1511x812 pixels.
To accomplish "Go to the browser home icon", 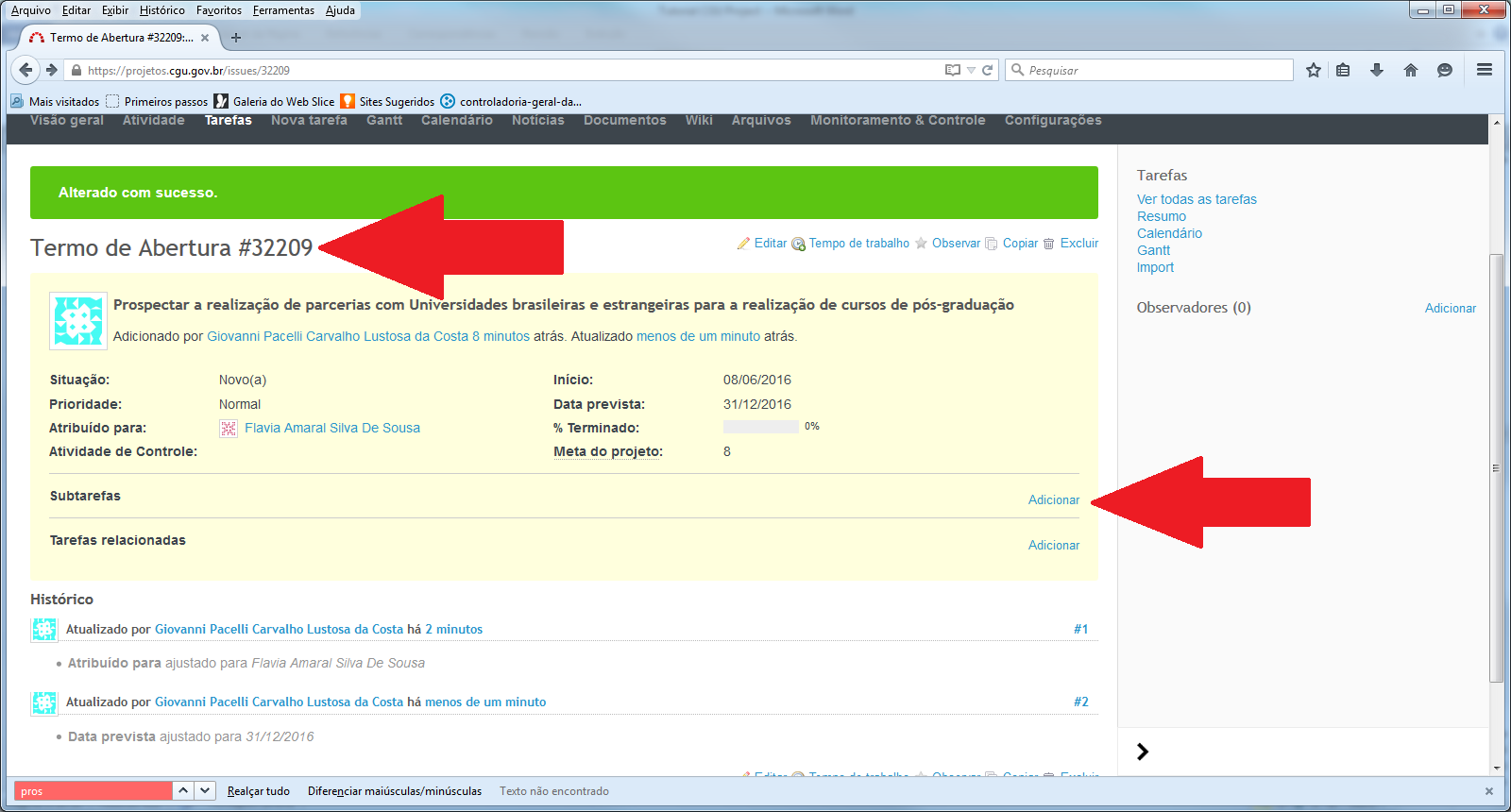I will pyautogui.click(x=1411, y=70).
